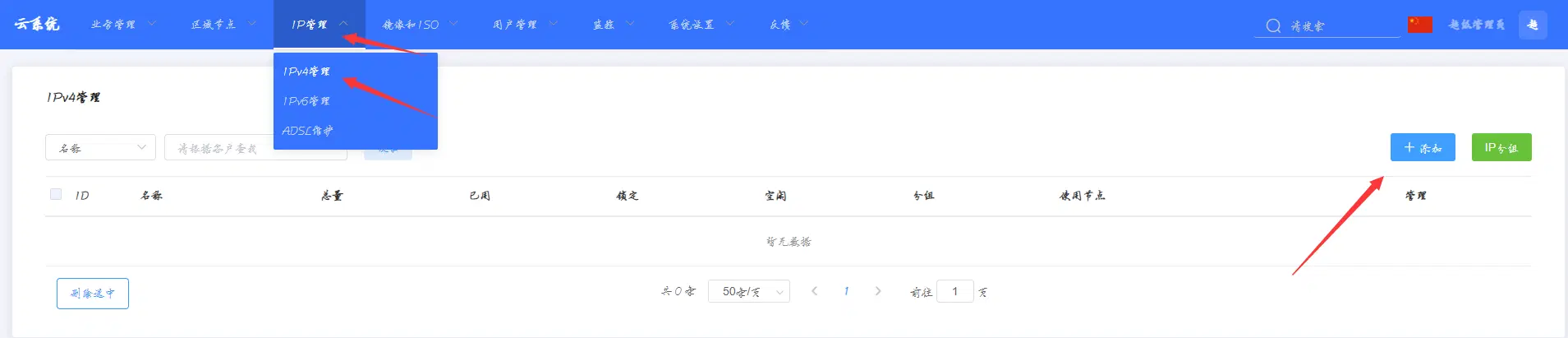Expand the 镜像和ISO menu
Screen dimensions: 1568x338
[x=419, y=25]
